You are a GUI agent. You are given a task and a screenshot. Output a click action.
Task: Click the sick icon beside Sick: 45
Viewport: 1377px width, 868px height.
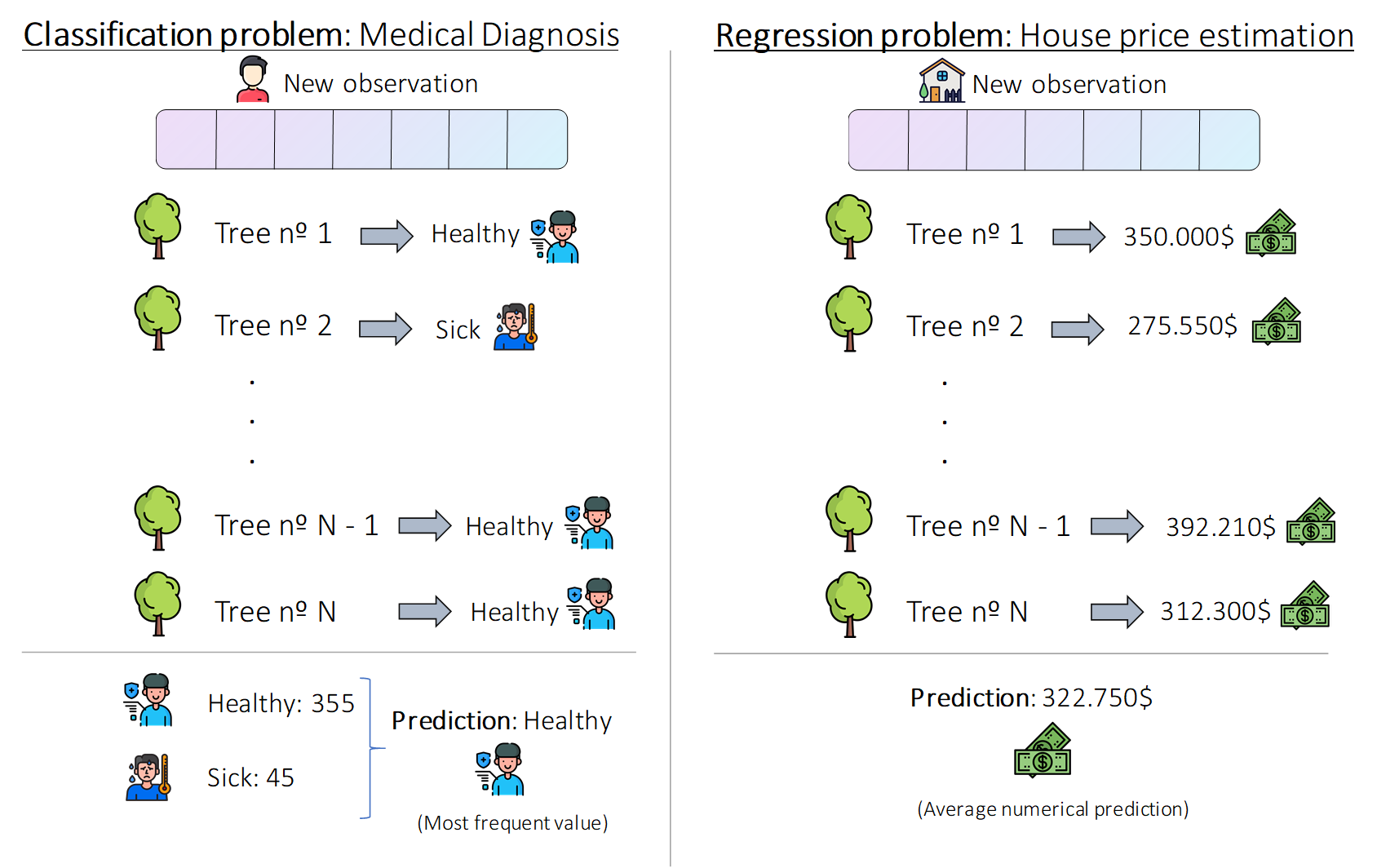click(x=148, y=777)
